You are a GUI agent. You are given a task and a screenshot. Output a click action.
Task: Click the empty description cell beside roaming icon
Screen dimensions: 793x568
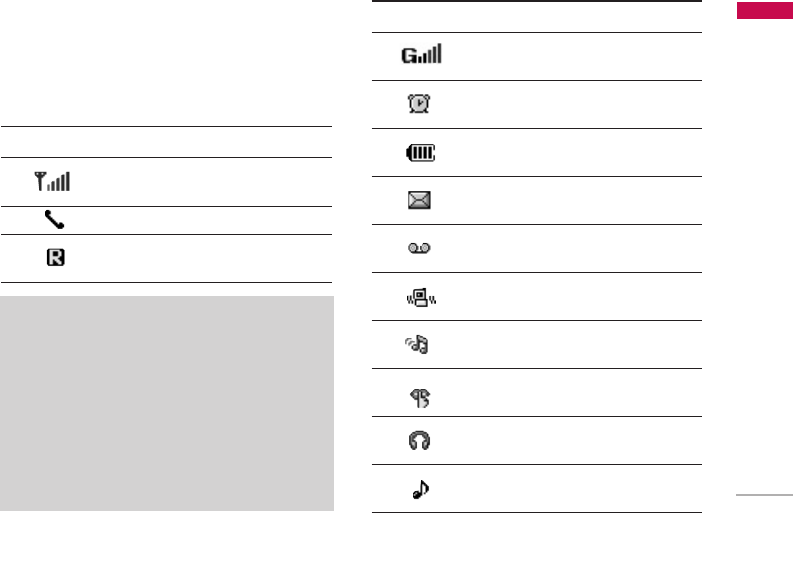pyautogui.click(x=200, y=258)
